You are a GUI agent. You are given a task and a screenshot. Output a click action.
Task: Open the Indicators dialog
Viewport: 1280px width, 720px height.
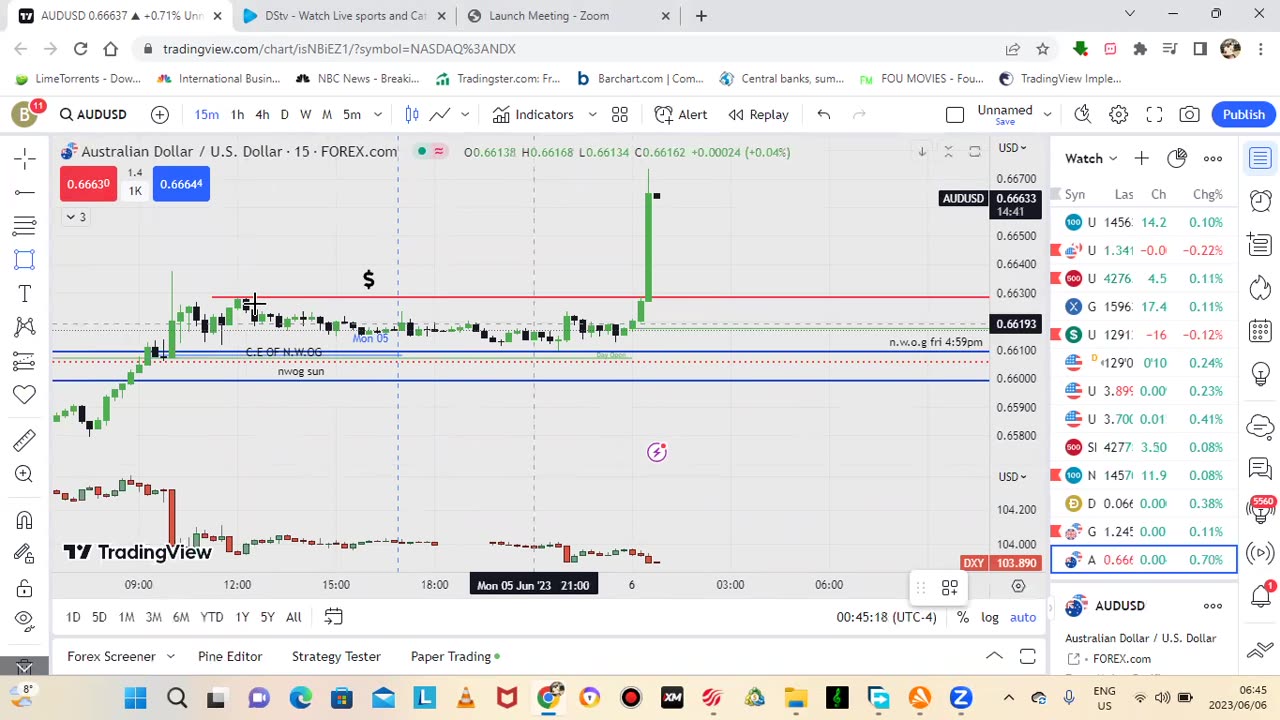[533, 114]
